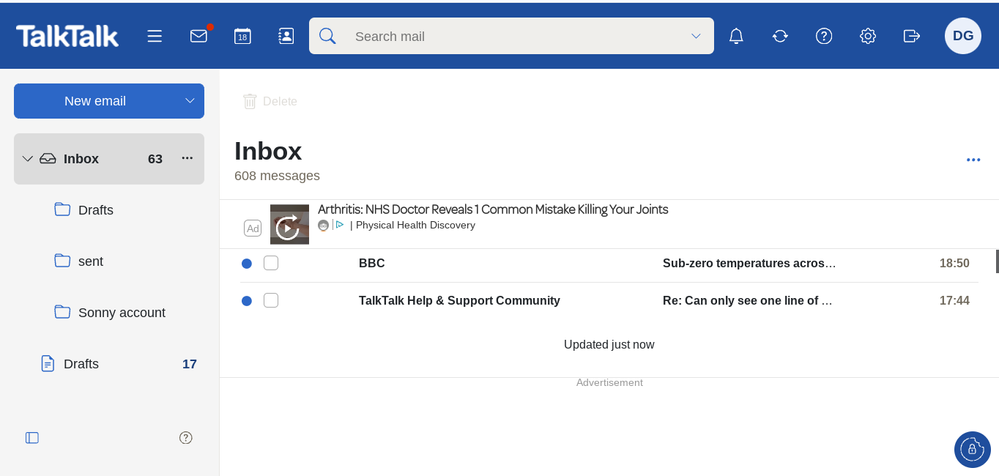999x476 pixels.
Task: Open the Sonny account folder
Action: point(121,312)
